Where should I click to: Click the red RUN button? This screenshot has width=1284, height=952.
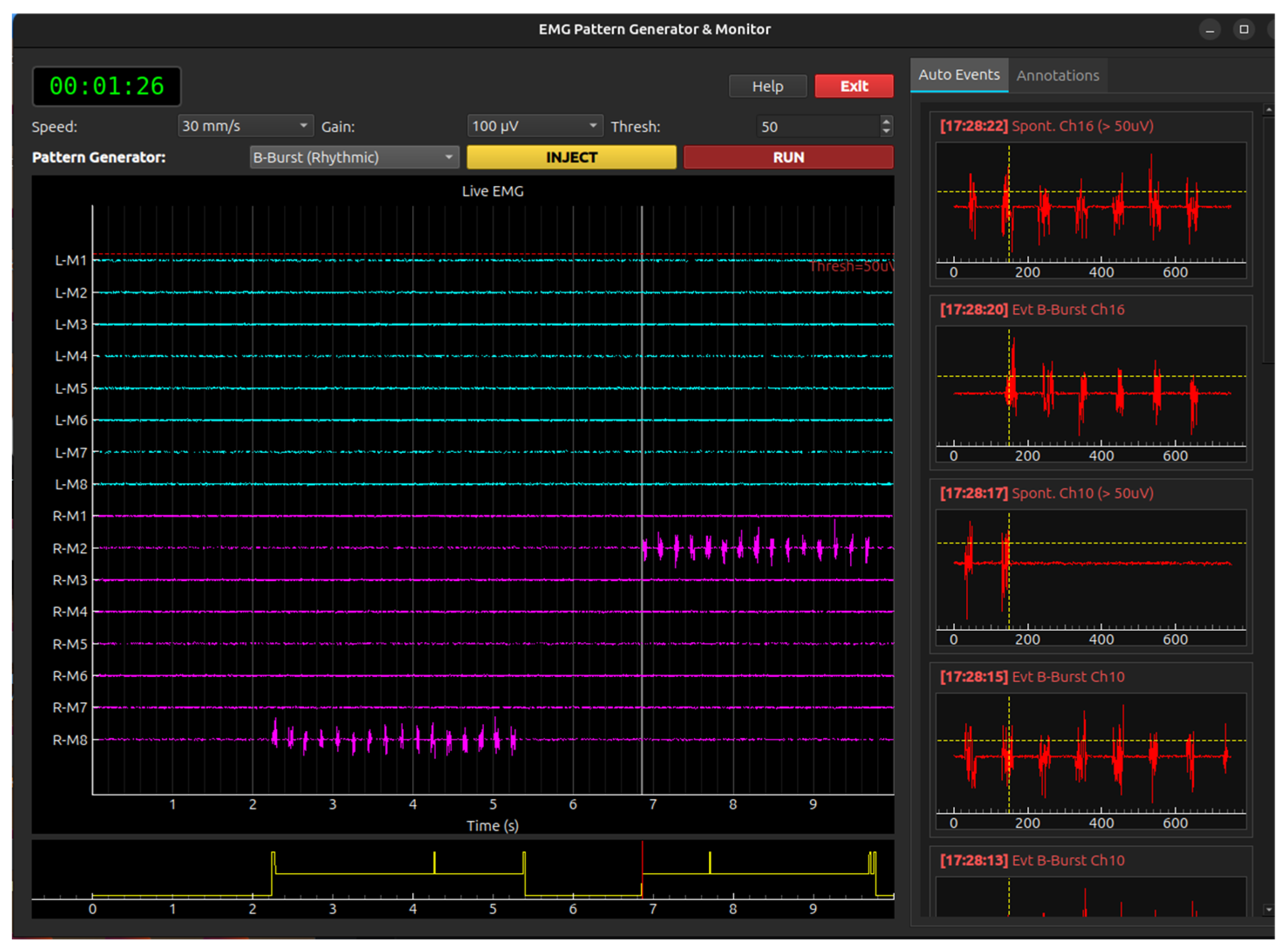tap(788, 157)
